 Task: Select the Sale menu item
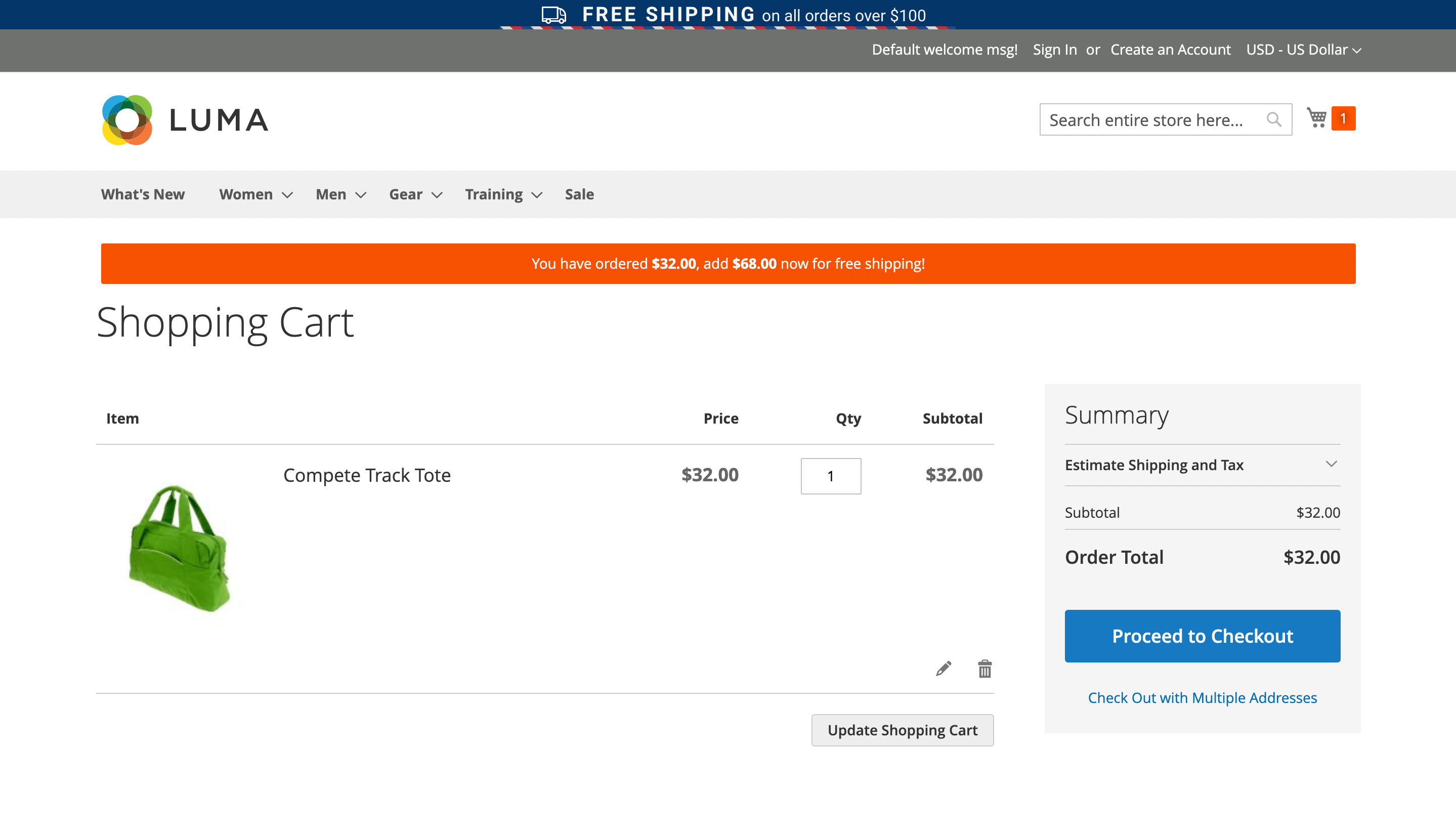click(x=579, y=194)
